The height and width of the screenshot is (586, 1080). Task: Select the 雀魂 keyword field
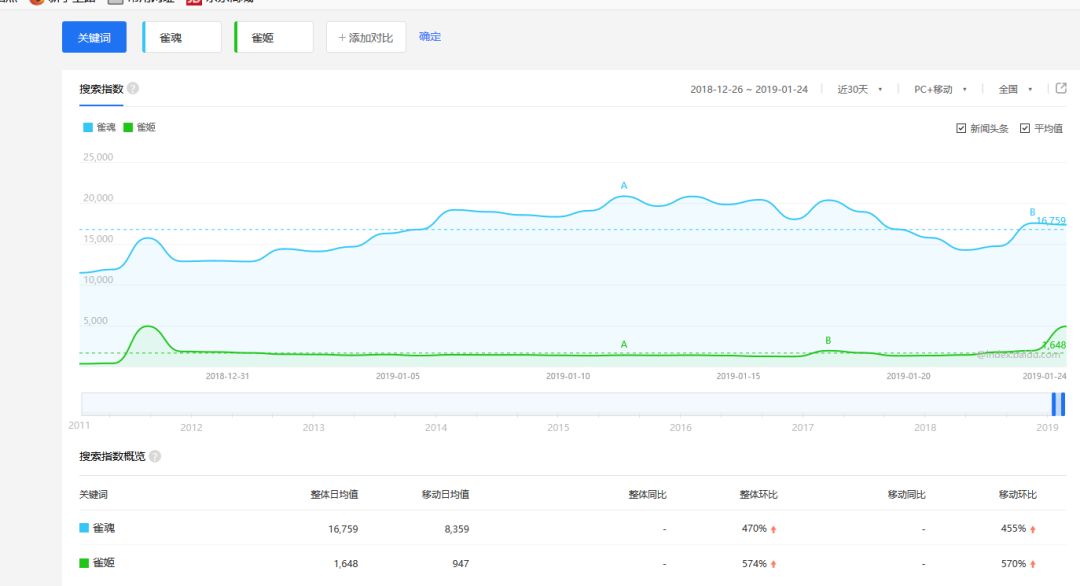(183, 37)
